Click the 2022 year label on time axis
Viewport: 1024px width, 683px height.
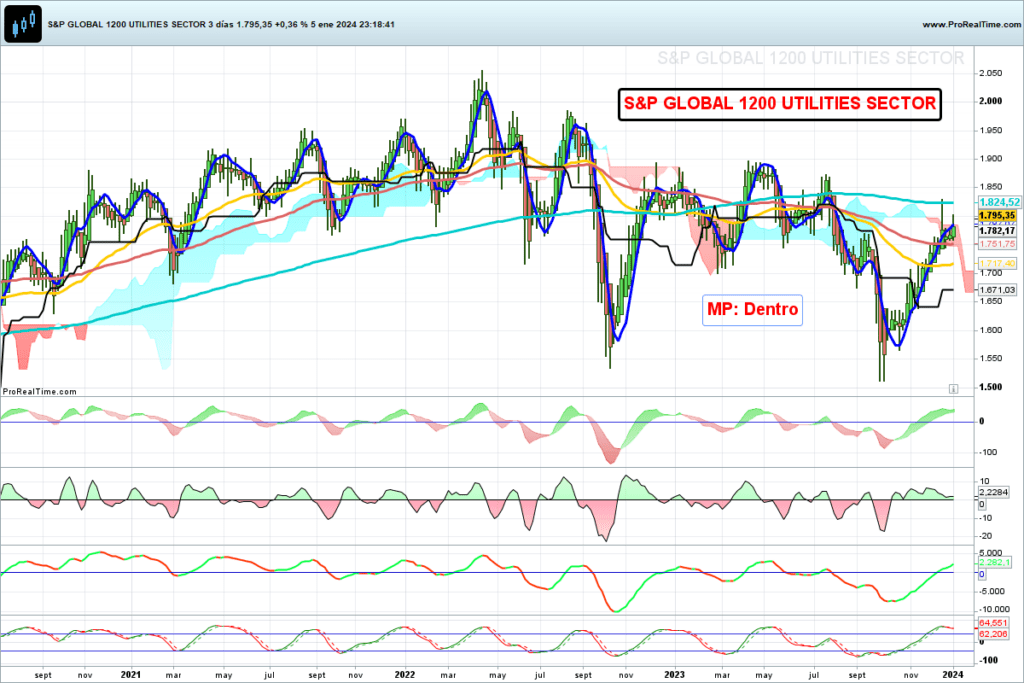(x=404, y=675)
